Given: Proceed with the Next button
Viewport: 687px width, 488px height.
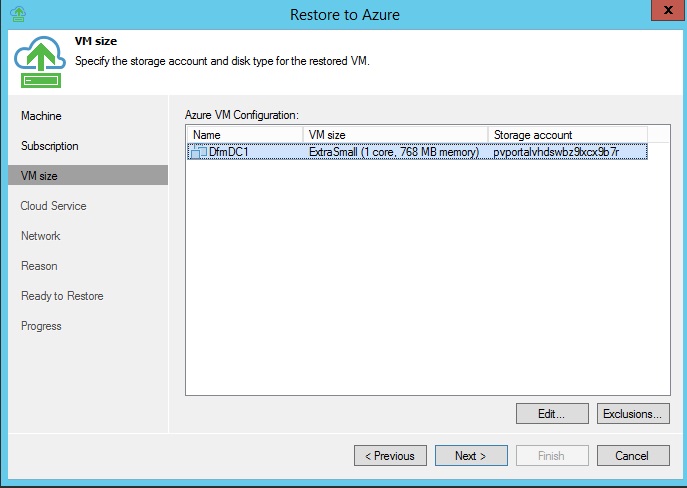Looking at the screenshot, I should pyautogui.click(x=471, y=456).
